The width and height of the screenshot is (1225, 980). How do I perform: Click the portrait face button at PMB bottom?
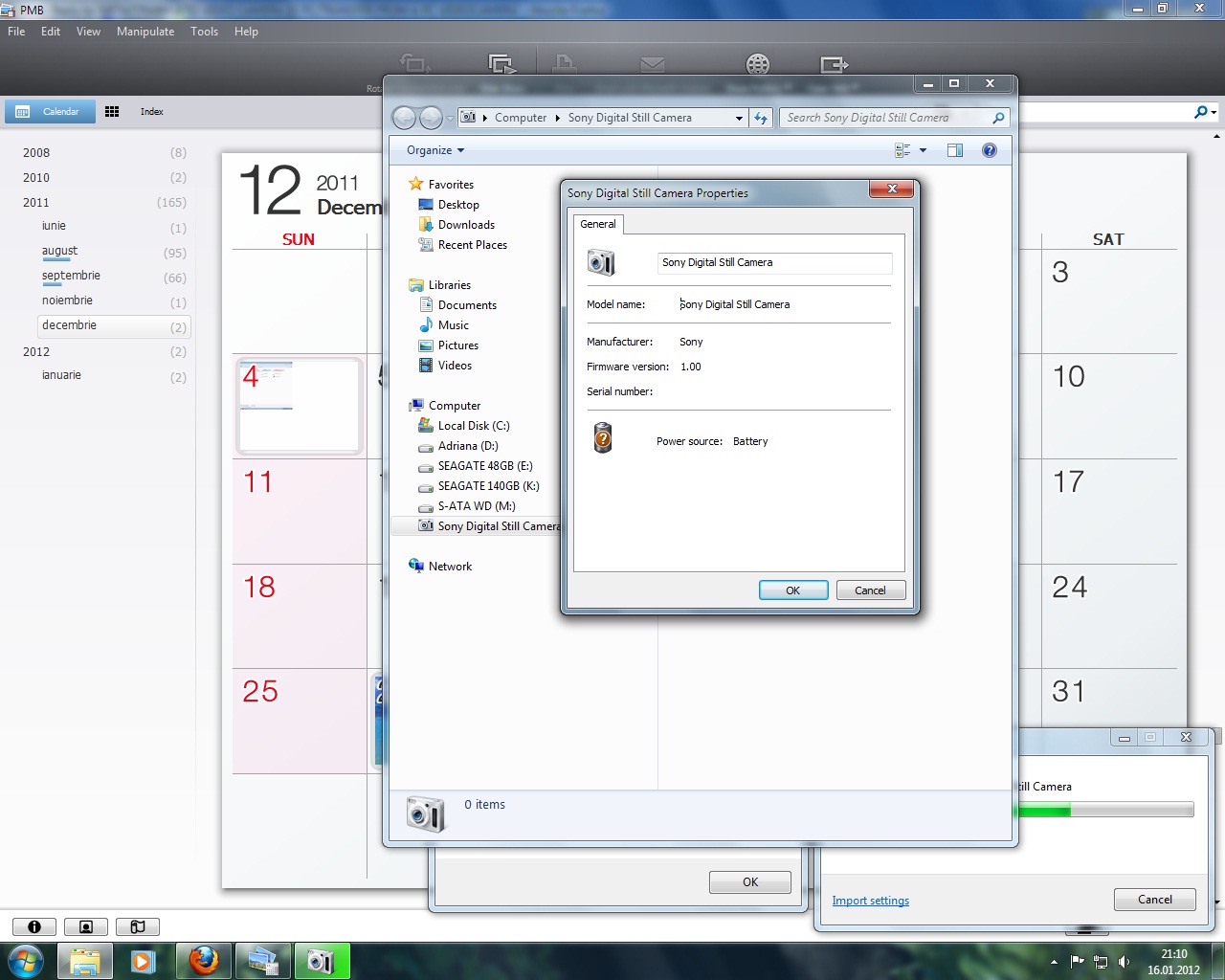click(86, 926)
